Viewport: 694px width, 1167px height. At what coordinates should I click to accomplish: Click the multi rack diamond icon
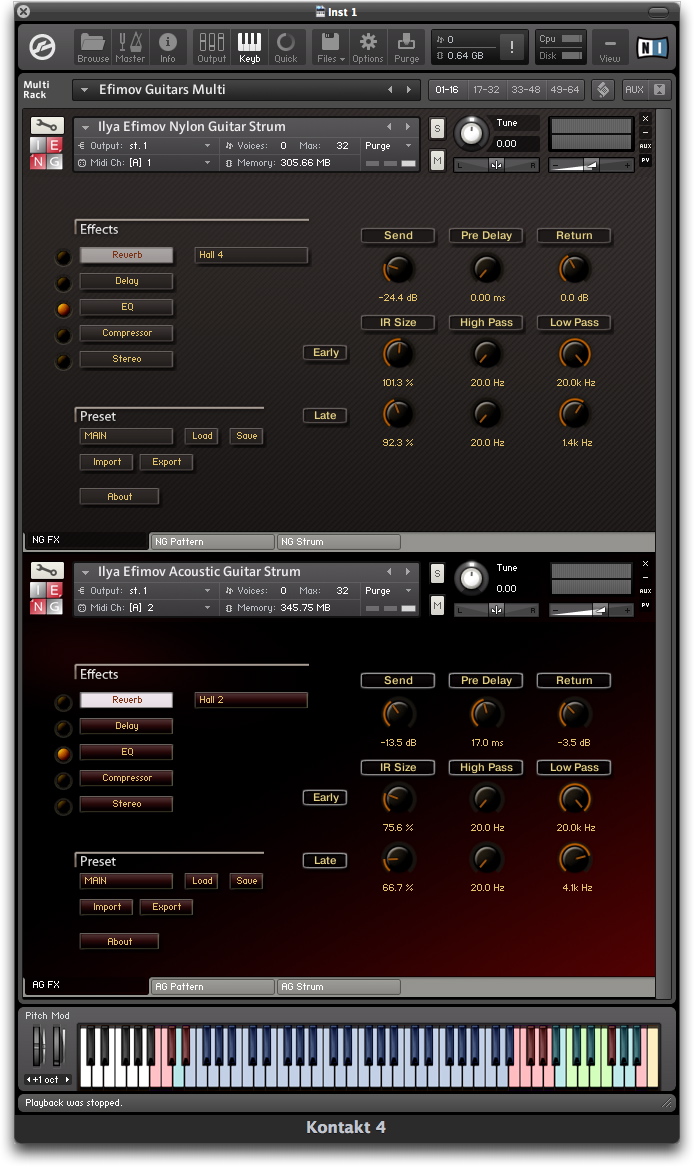(603, 89)
